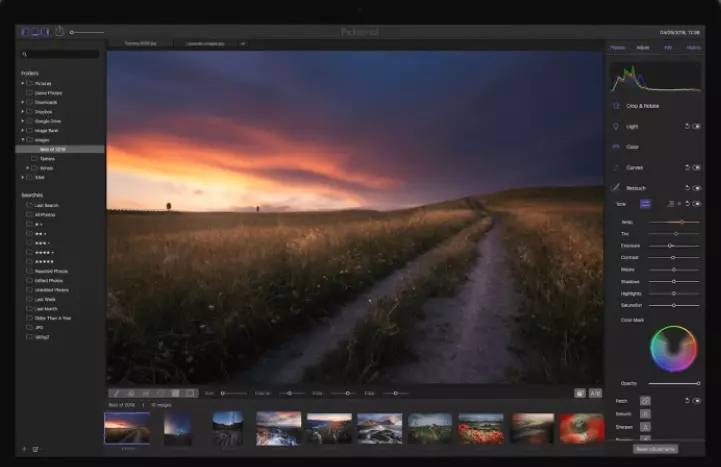Reset the Light adjustment with its arrow icon

click(687, 126)
